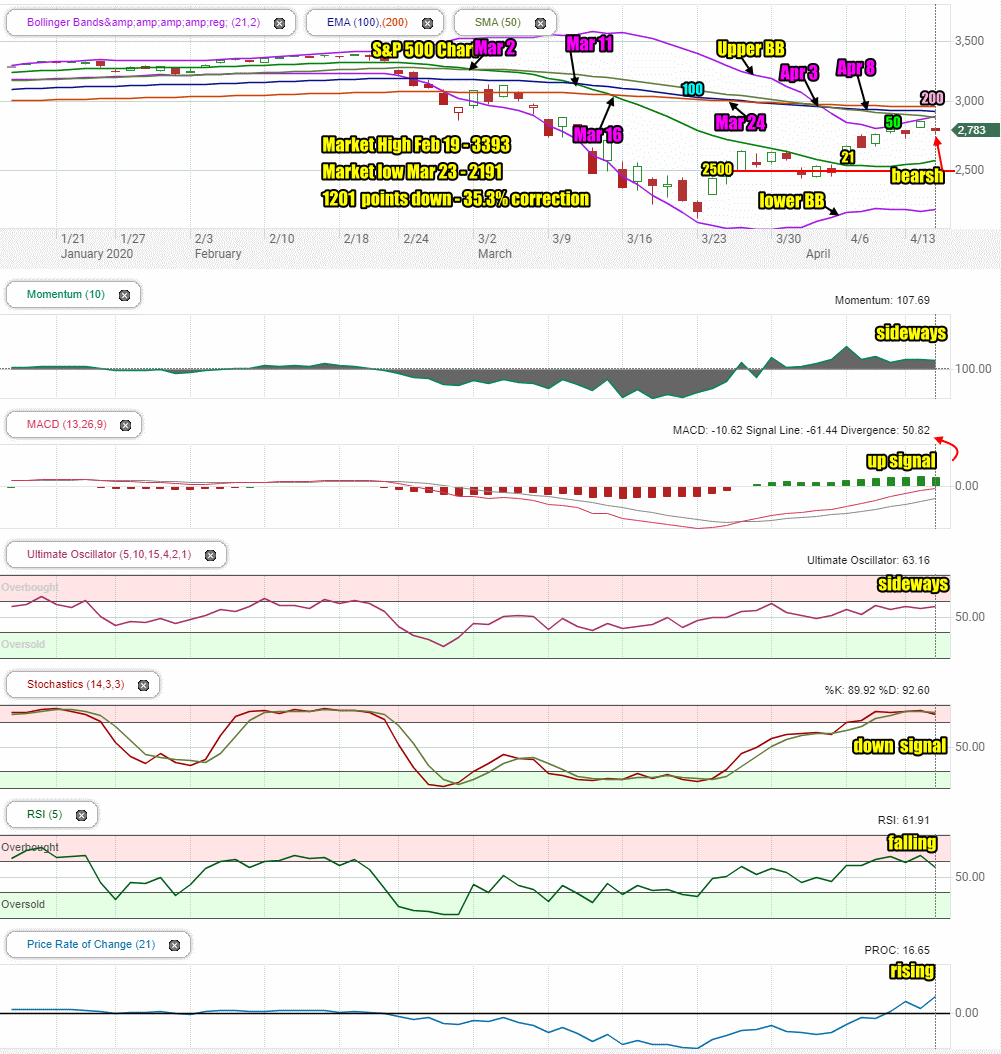Remove the SMA (50) overlay
Image resolution: width=1001 pixels, height=1054 pixels.
(x=540, y=24)
